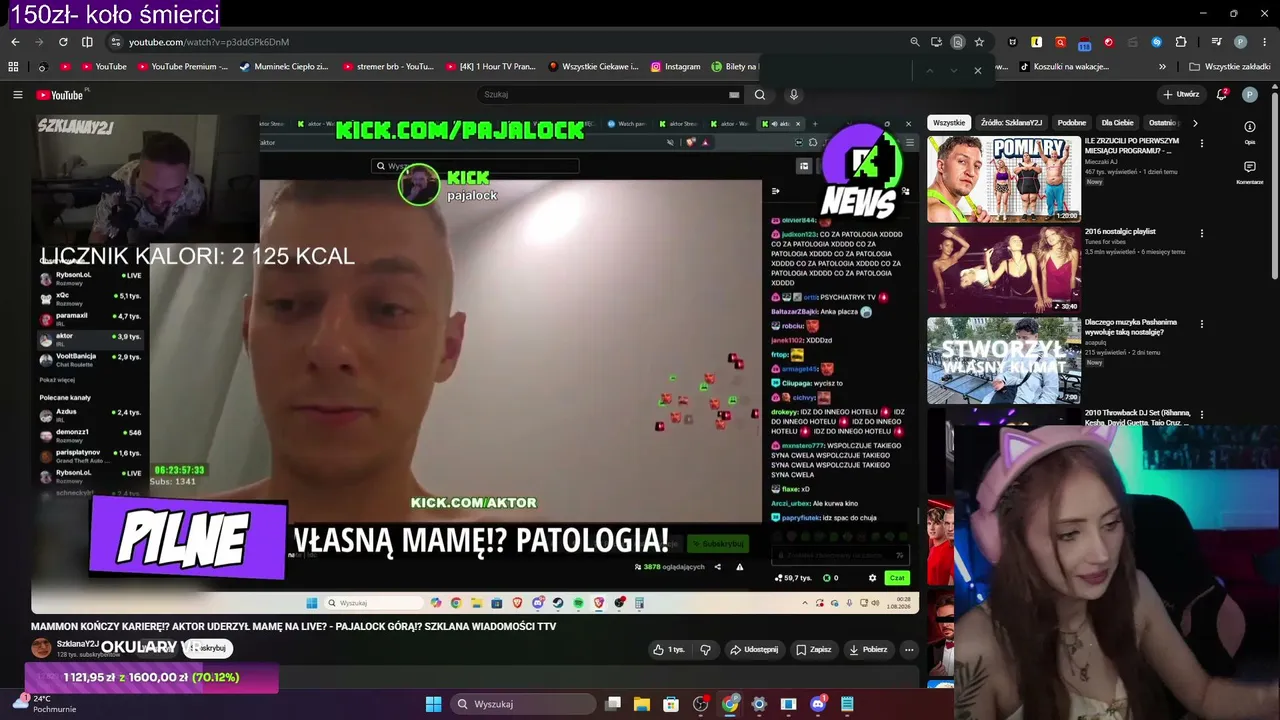The image size is (1280, 720).
Task: Open the 2010 Throwback DJ Set video title
Action: coord(1138,418)
